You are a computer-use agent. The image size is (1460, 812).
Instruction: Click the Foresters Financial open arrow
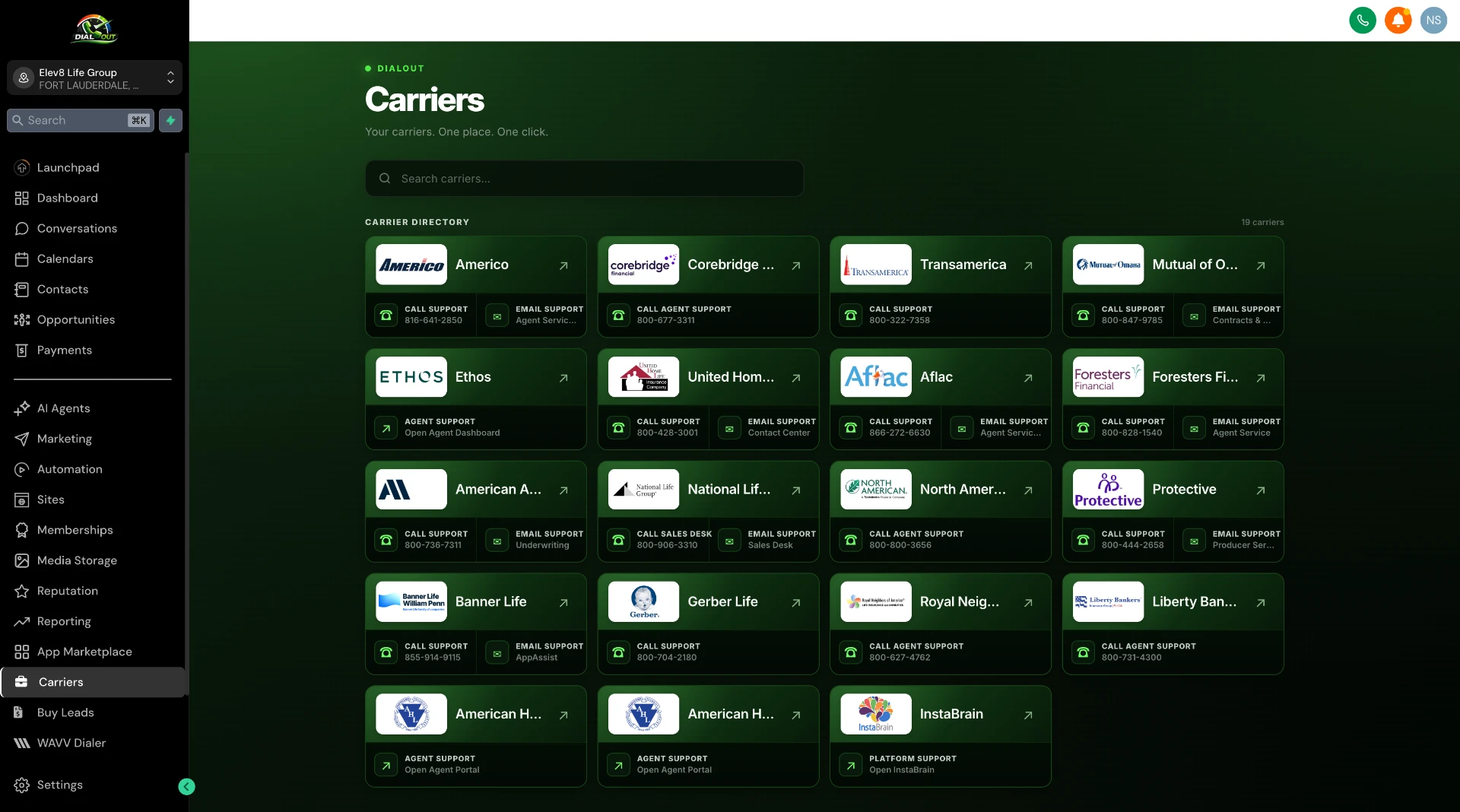click(1261, 378)
